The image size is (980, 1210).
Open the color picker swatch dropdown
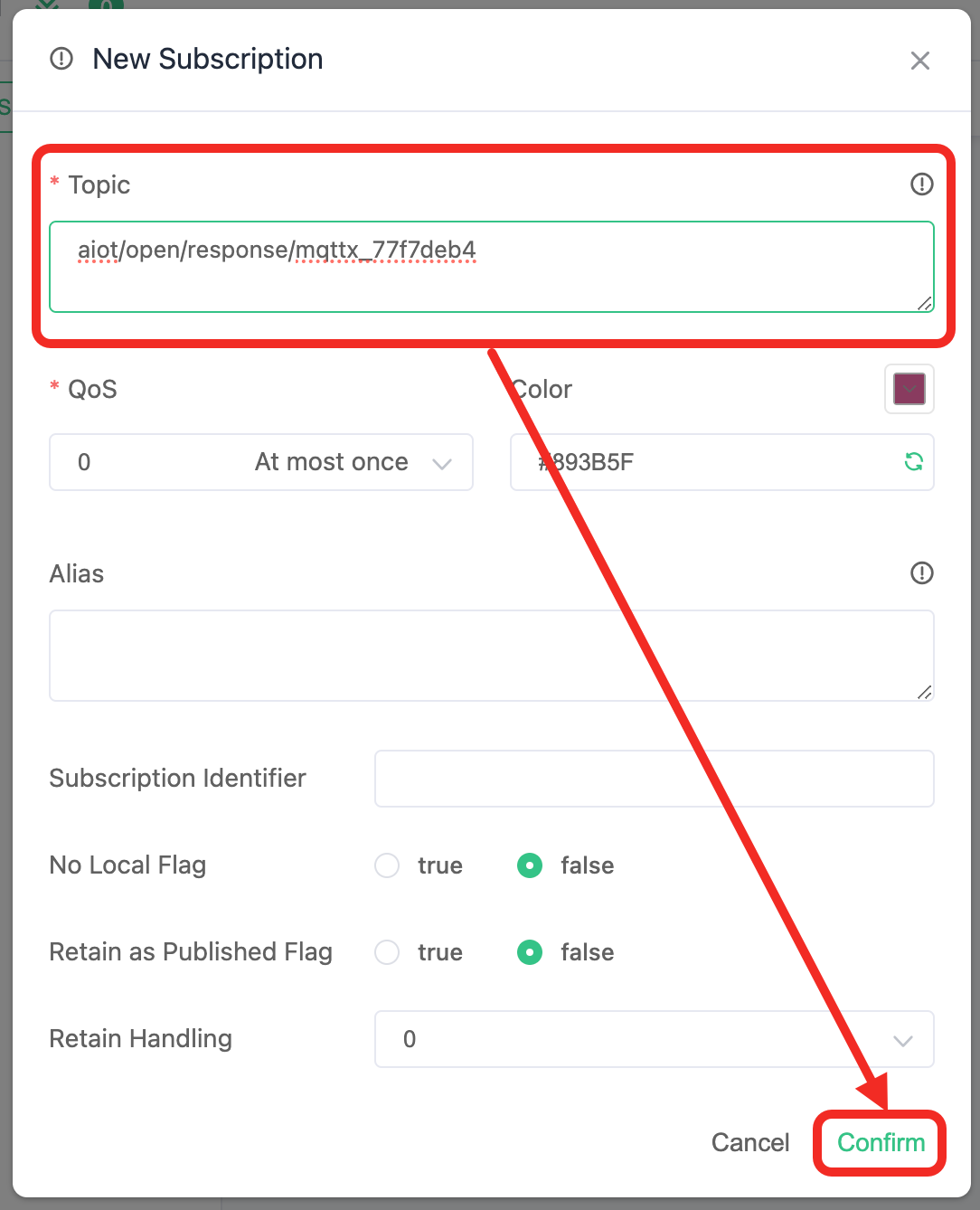(909, 390)
